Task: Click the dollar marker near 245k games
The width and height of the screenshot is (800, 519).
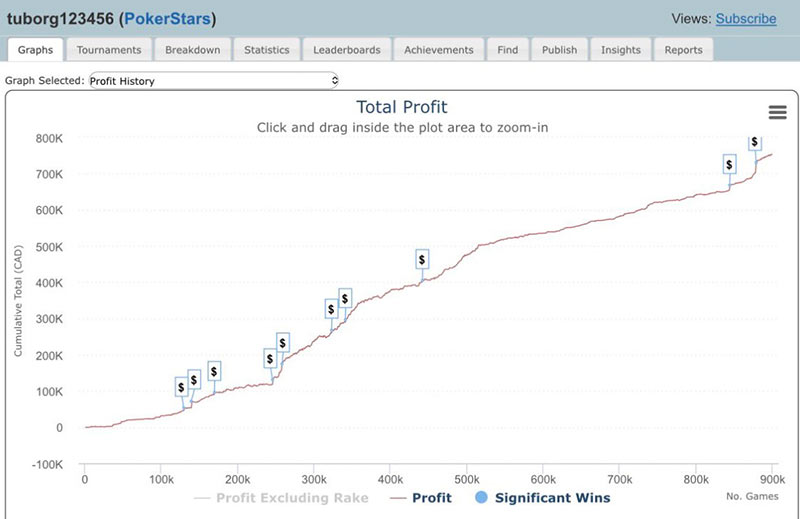Action: [x=269, y=359]
